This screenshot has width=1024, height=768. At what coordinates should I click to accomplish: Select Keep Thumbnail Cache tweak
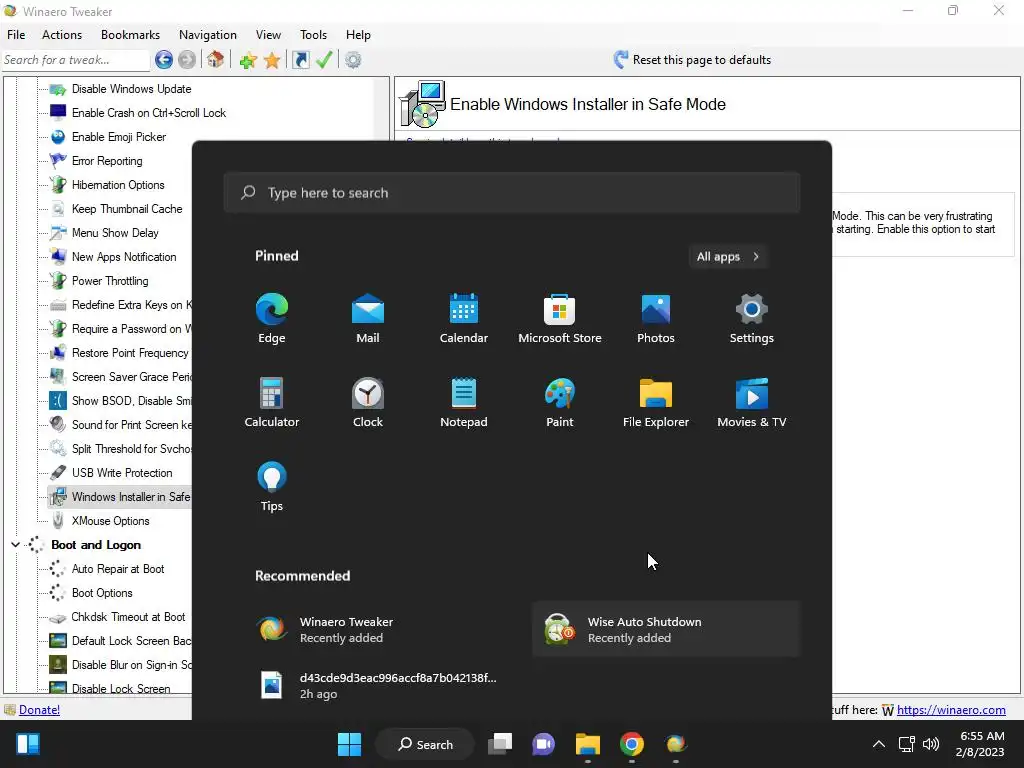tap(127, 209)
